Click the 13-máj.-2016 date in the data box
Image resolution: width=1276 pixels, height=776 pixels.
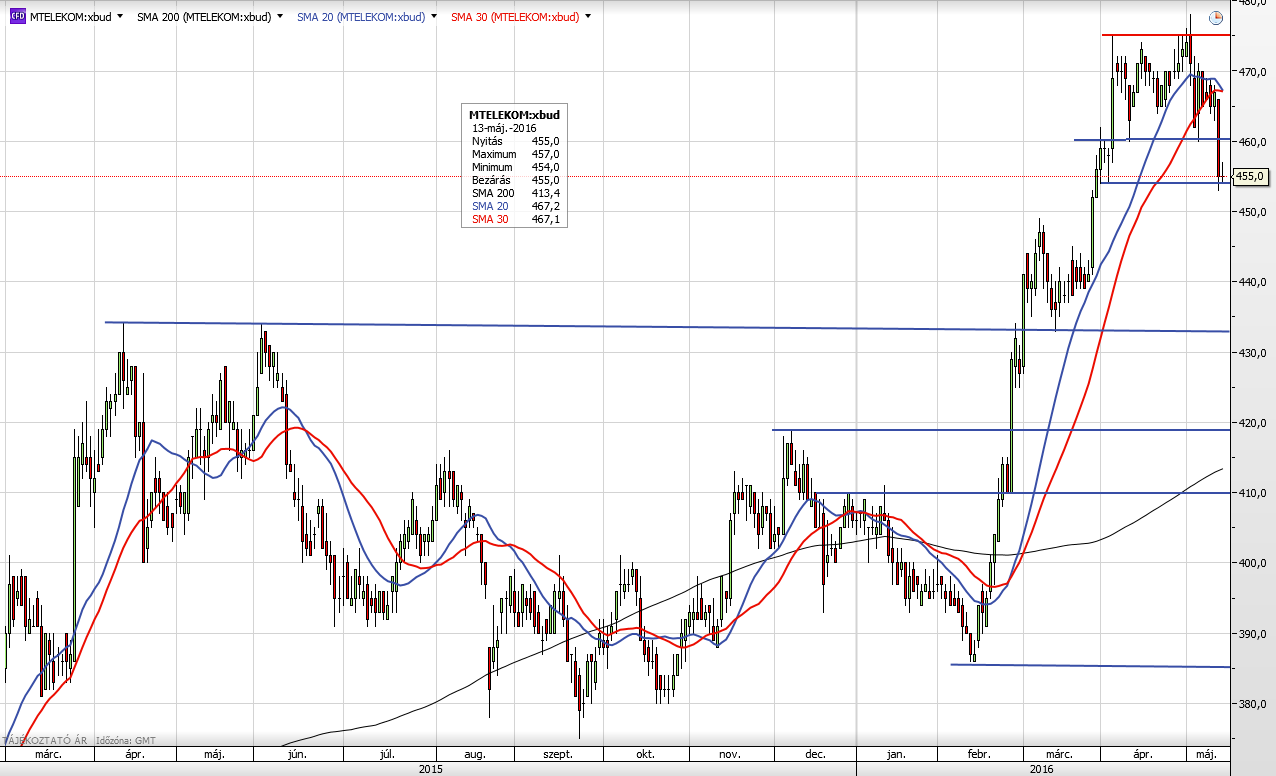[504, 128]
